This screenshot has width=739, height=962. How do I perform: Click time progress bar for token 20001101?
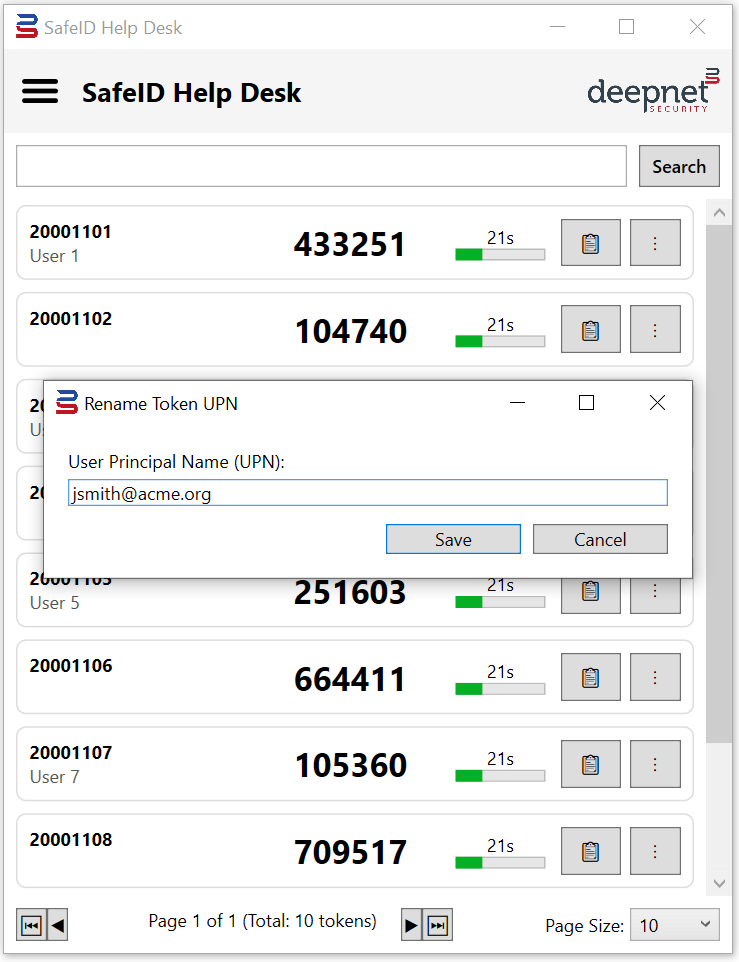point(500,255)
